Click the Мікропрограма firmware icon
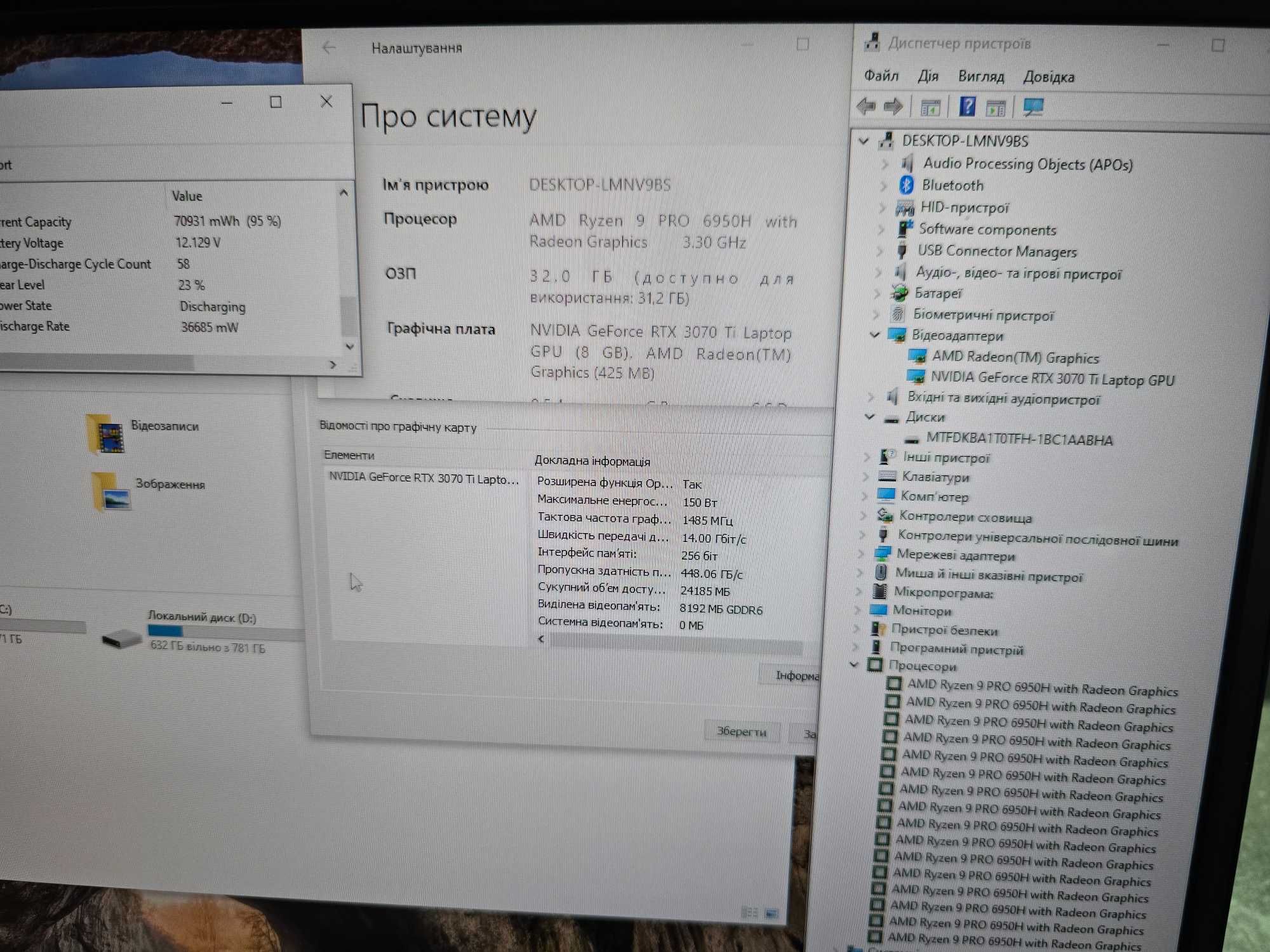The width and height of the screenshot is (1270, 952). click(879, 592)
